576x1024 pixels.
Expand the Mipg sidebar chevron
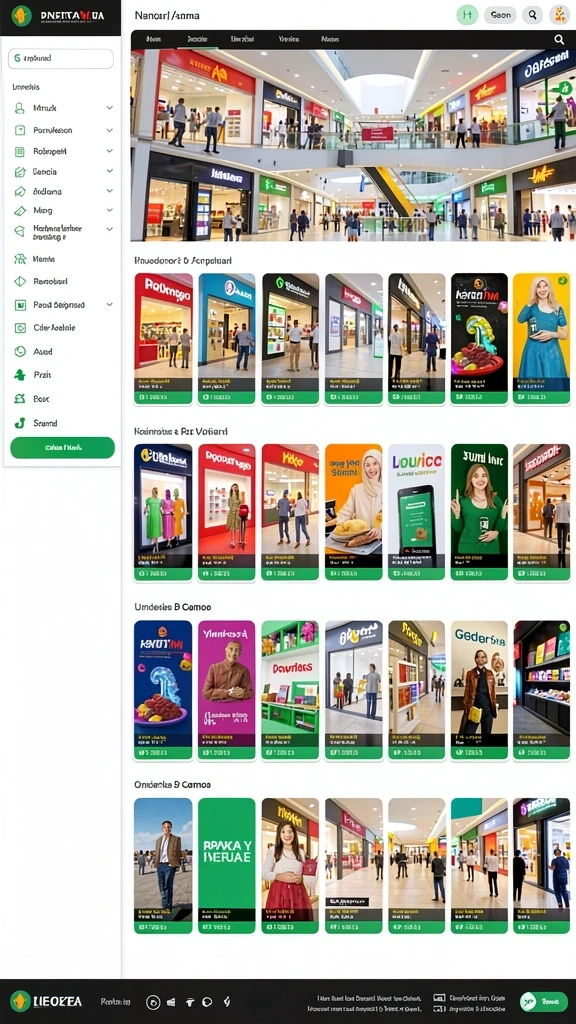pos(110,210)
